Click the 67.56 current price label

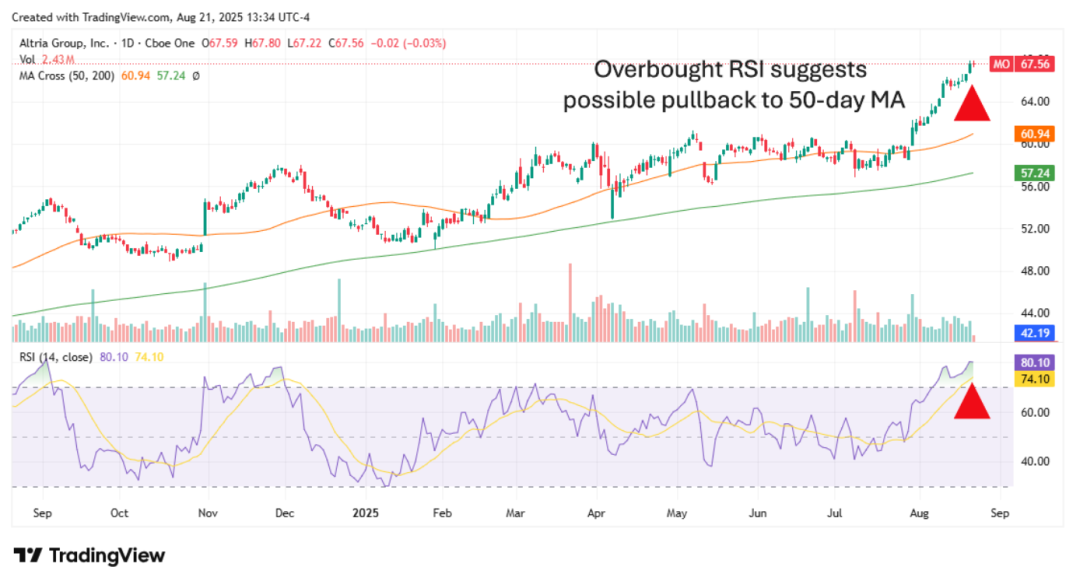(x=1035, y=64)
